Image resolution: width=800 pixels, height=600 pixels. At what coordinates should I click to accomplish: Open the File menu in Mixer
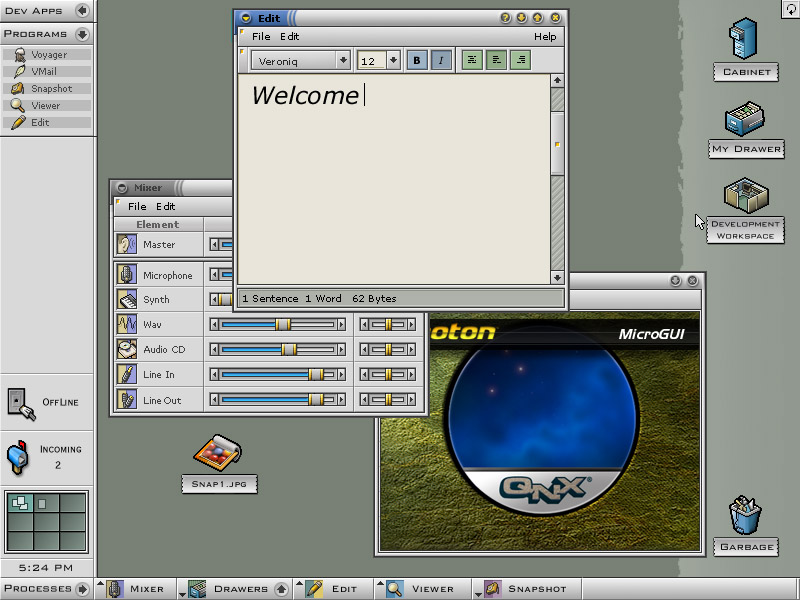click(136, 207)
